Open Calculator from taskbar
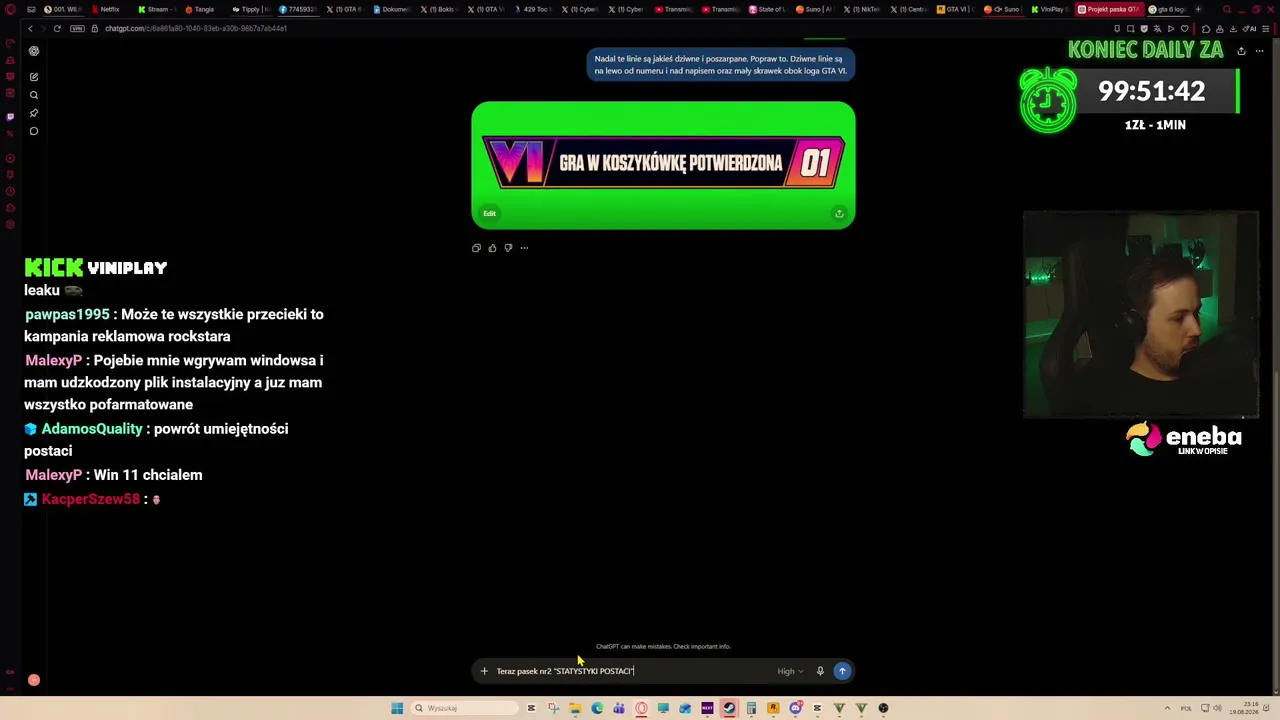The width and height of the screenshot is (1280, 720). coord(751,708)
